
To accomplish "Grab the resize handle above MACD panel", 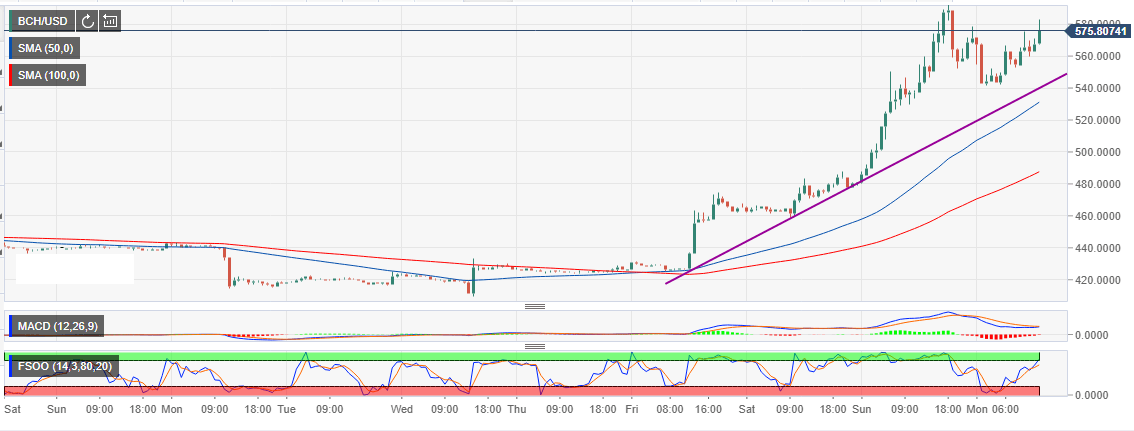I will point(534,306).
